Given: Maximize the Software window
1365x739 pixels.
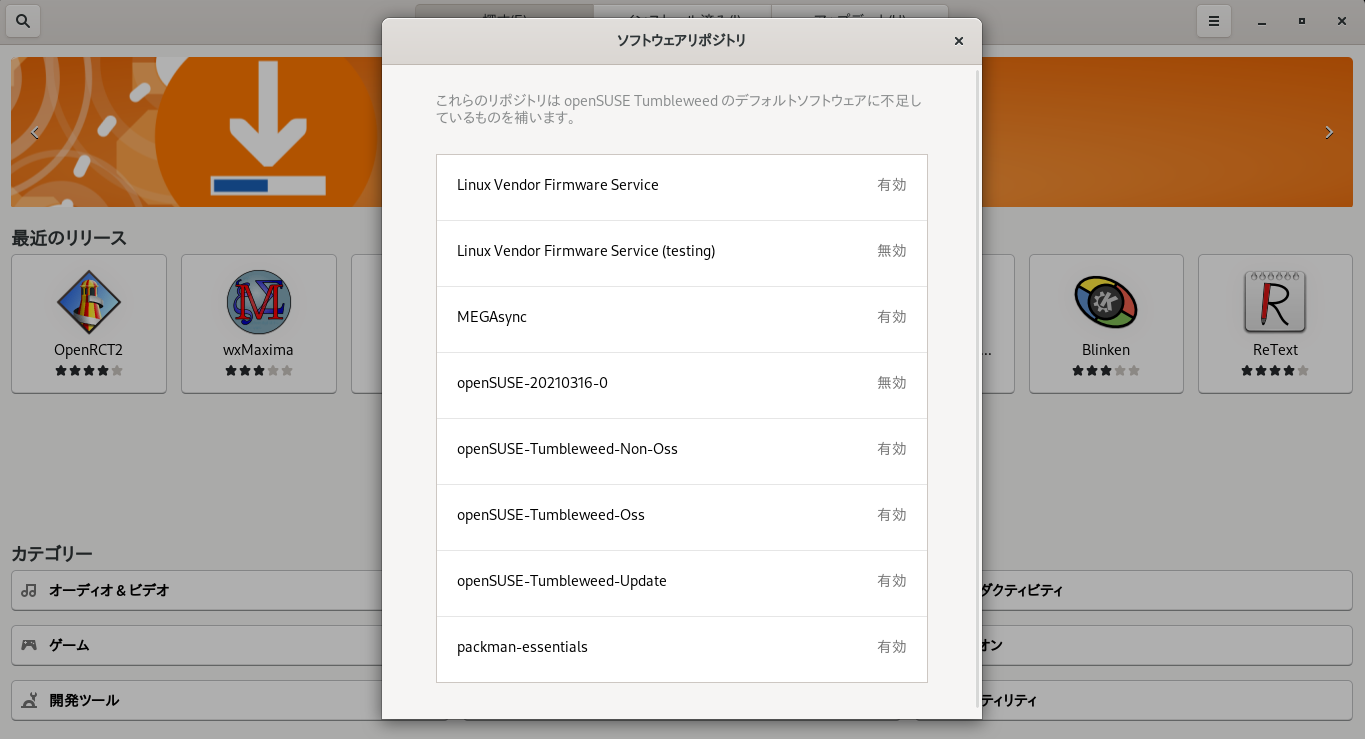Looking at the screenshot, I should point(1302,20).
